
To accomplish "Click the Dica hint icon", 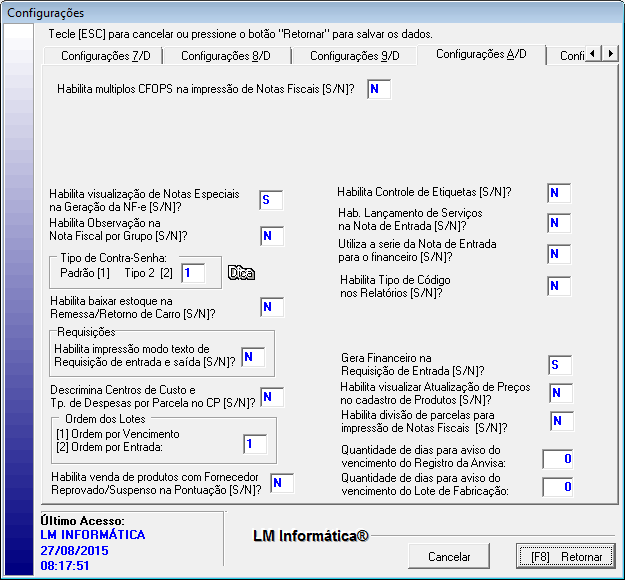I will click(x=241, y=272).
